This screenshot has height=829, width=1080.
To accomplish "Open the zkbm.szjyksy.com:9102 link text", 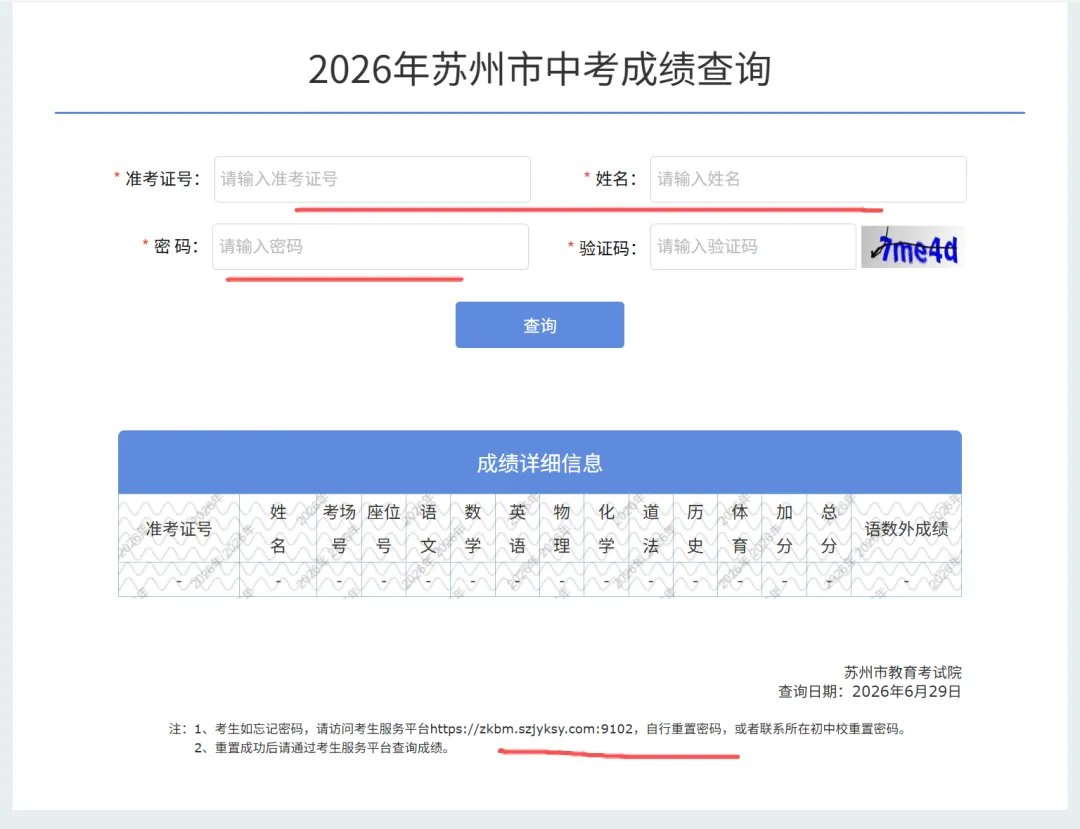I will click(531, 728).
